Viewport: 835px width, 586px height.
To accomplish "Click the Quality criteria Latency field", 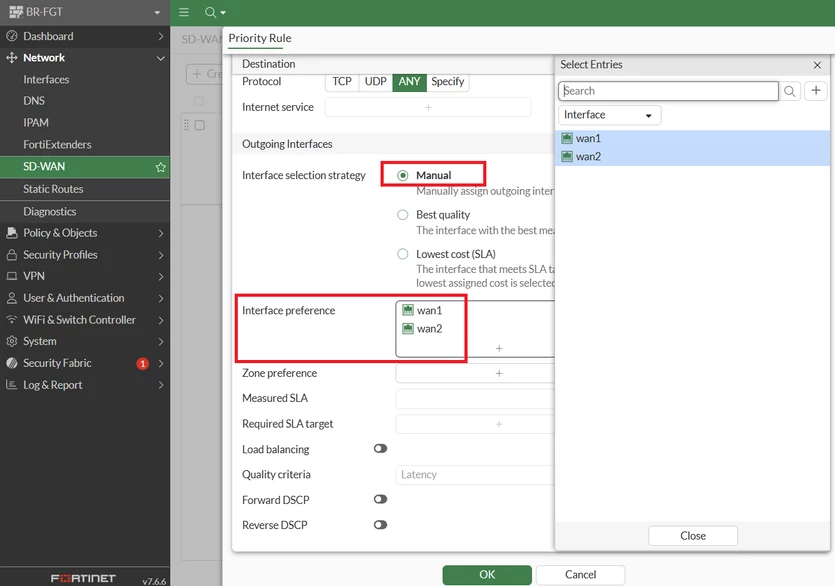I will click(475, 475).
